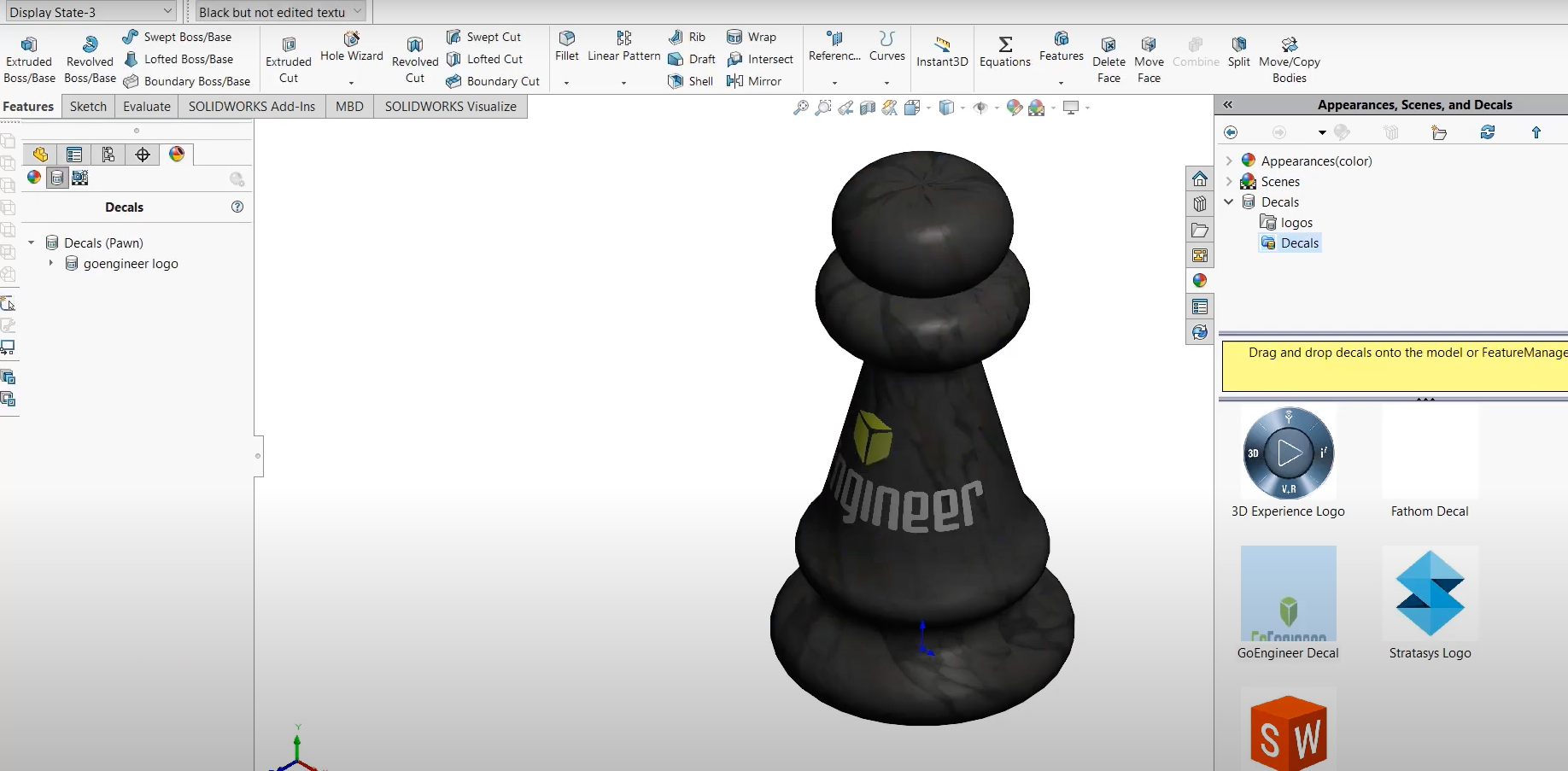
Task: Toggle the View Decals button
Action: click(57, 178)
